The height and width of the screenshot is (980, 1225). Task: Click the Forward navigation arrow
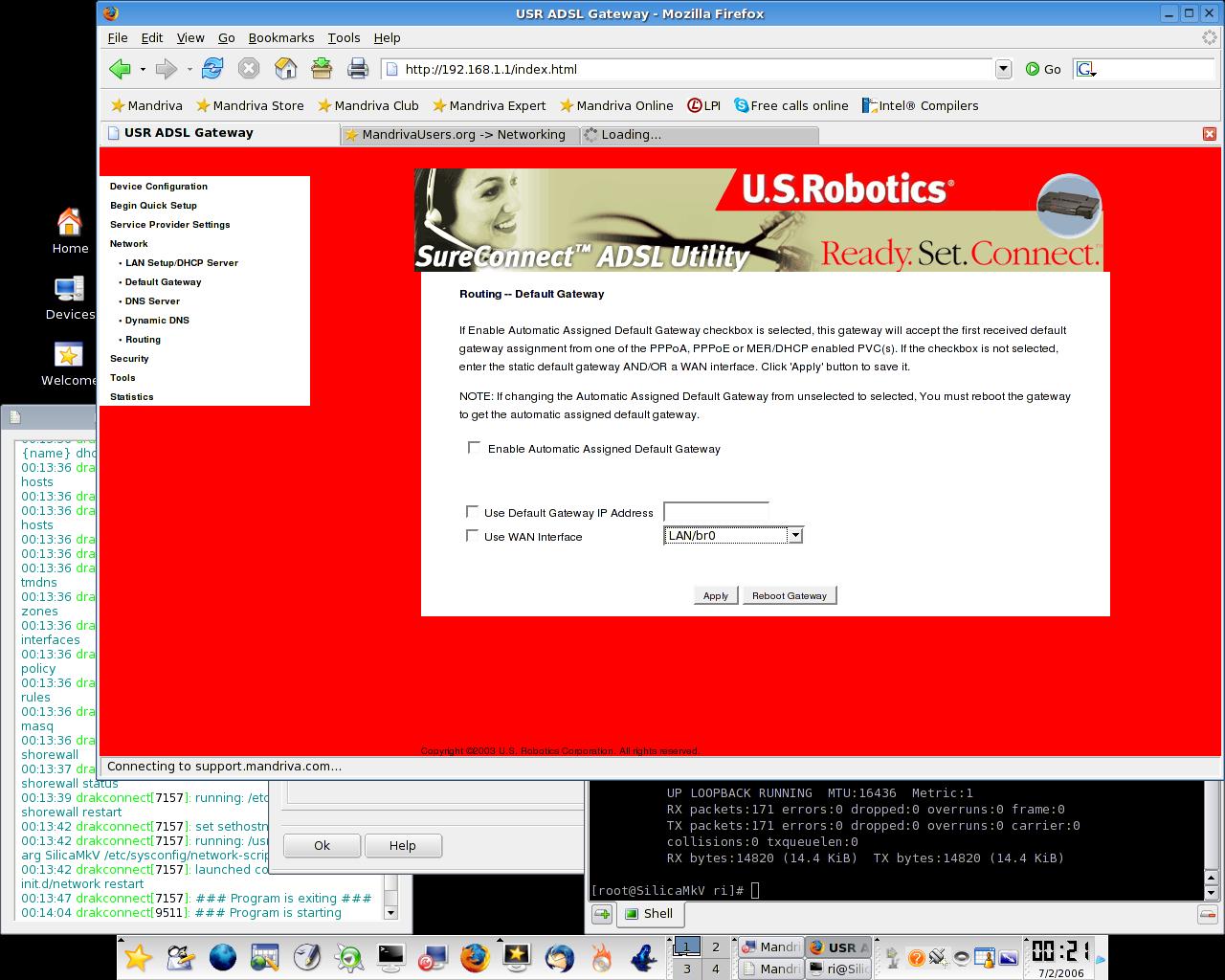167,69
